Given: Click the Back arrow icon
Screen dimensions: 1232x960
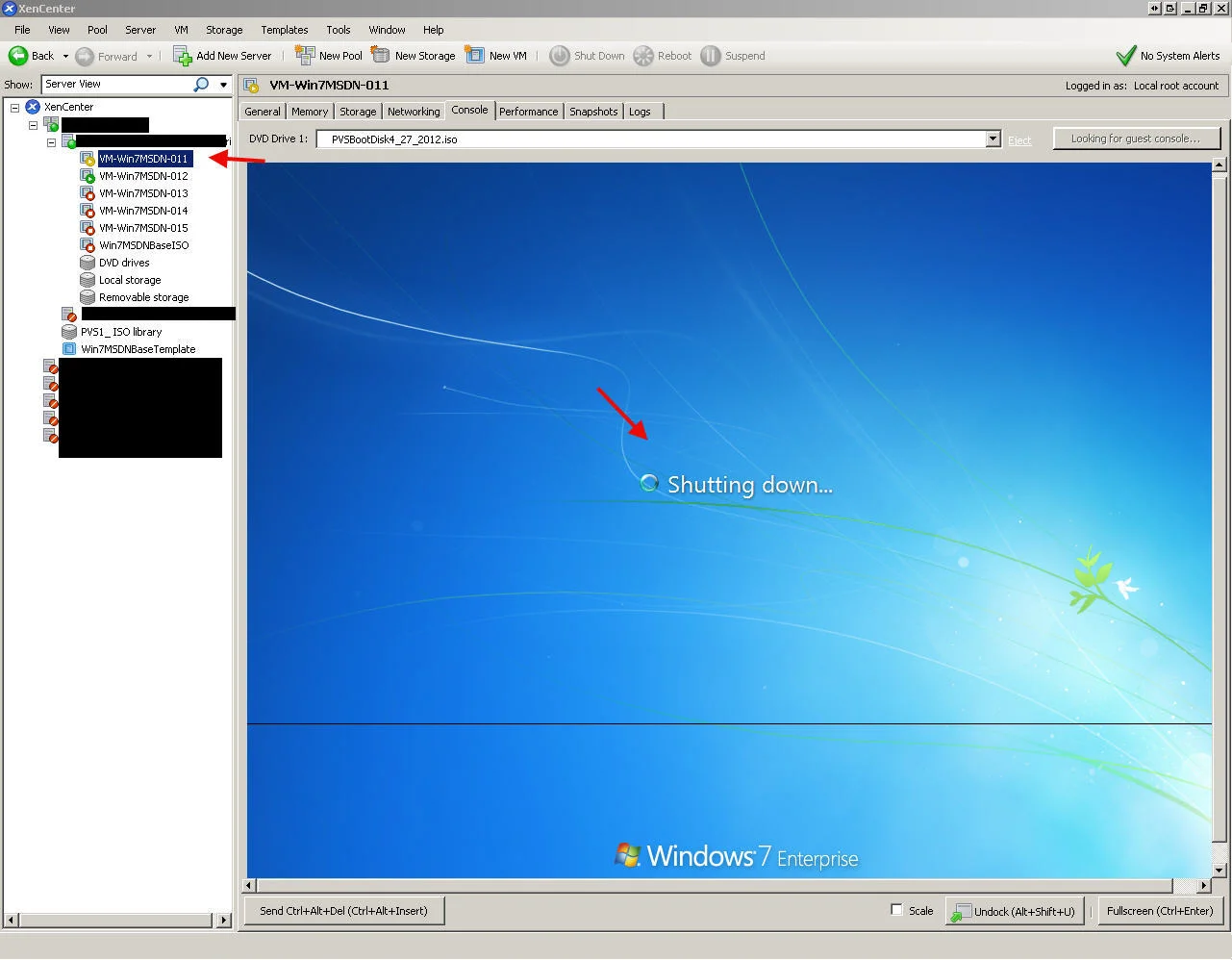Looking at the screenshot, I should pos(17,56).
